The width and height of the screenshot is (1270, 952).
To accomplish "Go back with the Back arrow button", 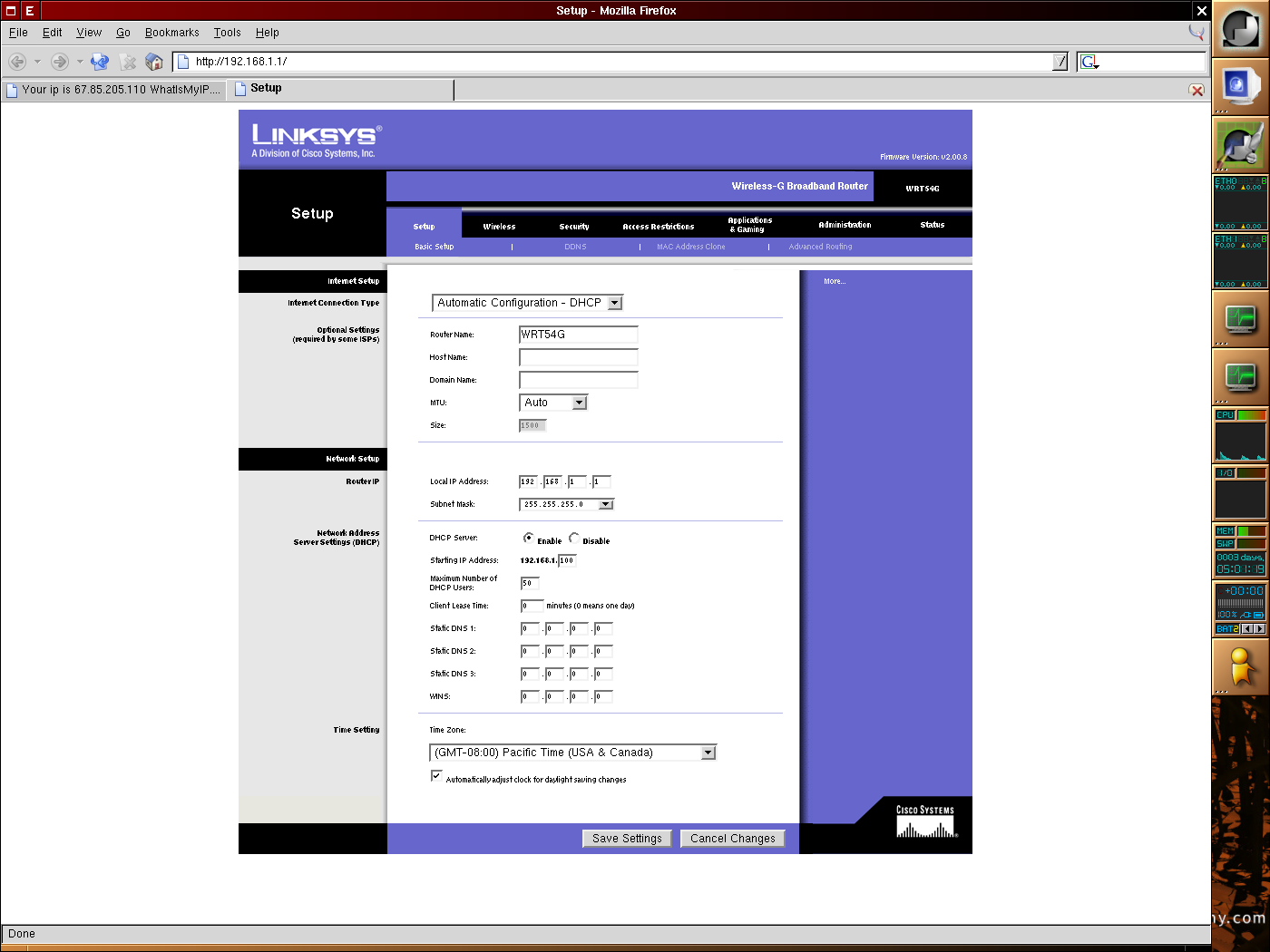I will click(17, 62).
